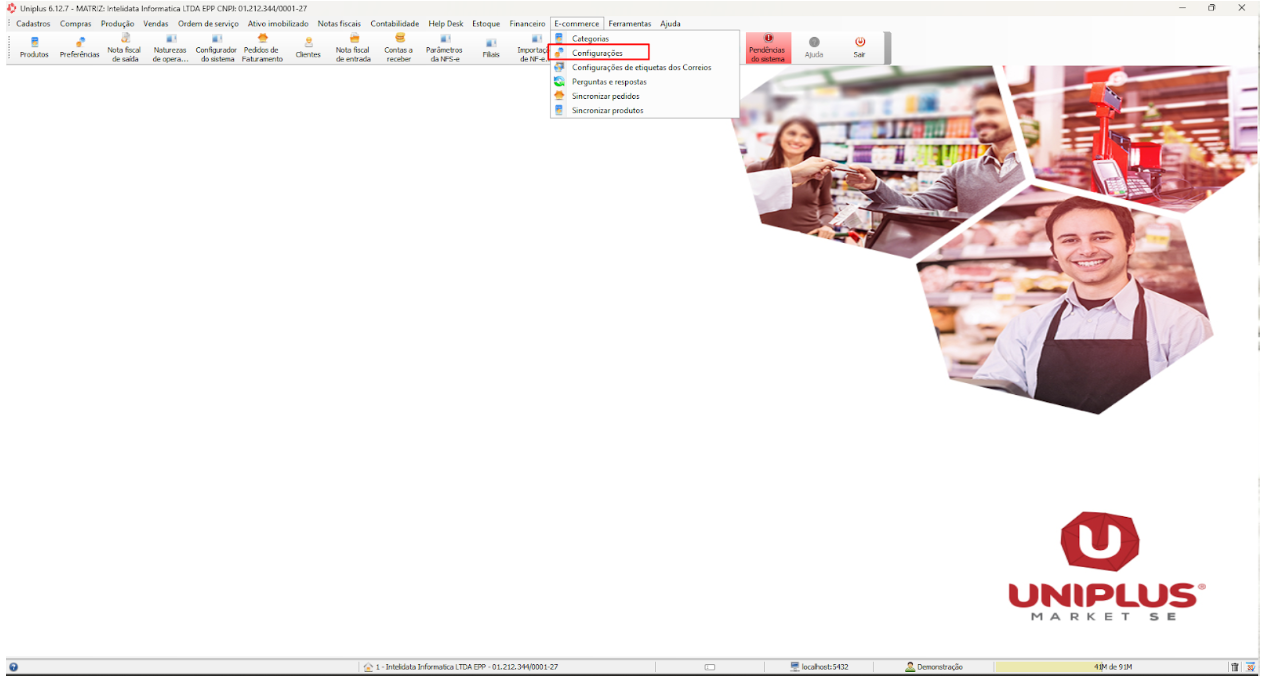The width and height of the screenshot is (1267, 677).
Task: Open Pedidos de Faturamento toolbar icon
Action: tap(262, 47)
